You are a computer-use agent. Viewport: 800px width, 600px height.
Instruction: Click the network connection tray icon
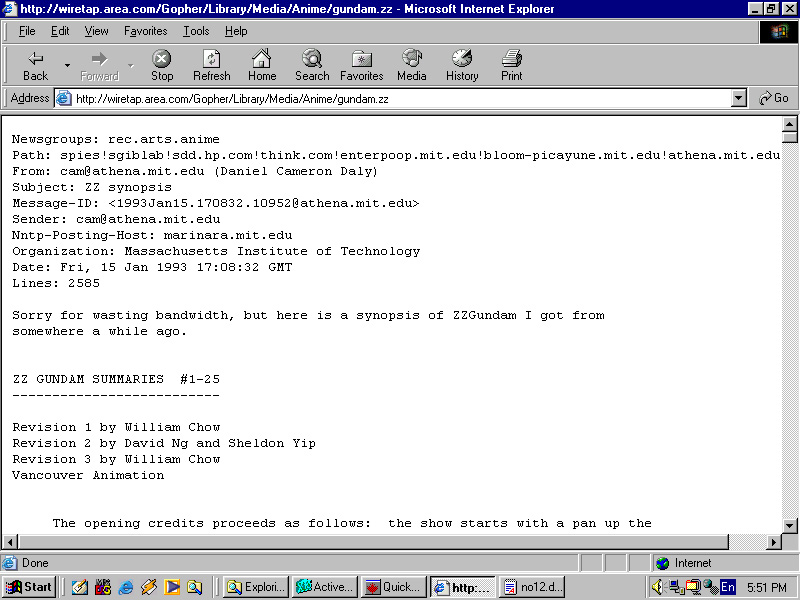click(x=676, y=587)
